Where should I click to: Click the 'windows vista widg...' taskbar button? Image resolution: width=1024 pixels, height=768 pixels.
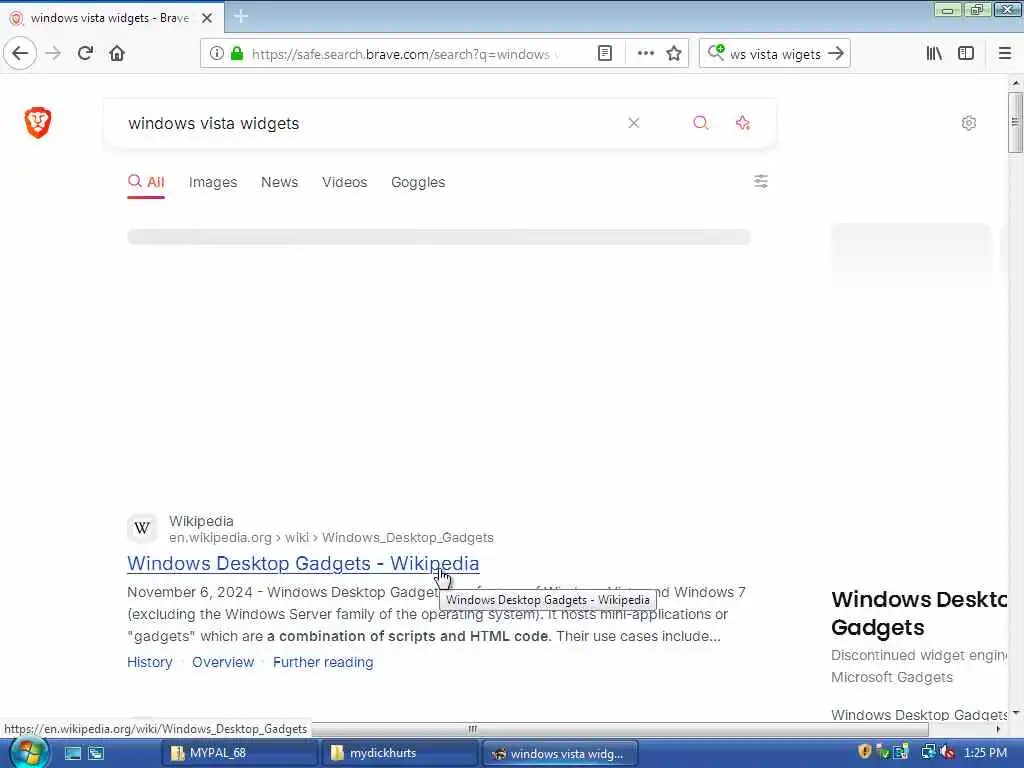tap(560, 753)
